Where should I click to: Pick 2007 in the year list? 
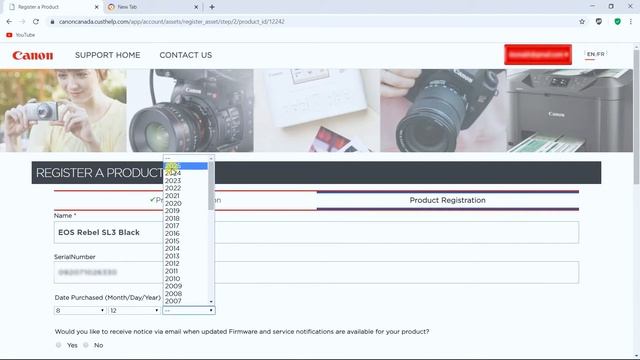tap(186, 301)
